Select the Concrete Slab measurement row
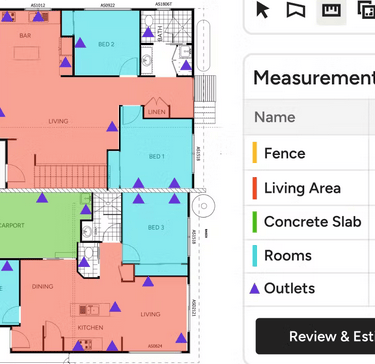 coord(309,222)
